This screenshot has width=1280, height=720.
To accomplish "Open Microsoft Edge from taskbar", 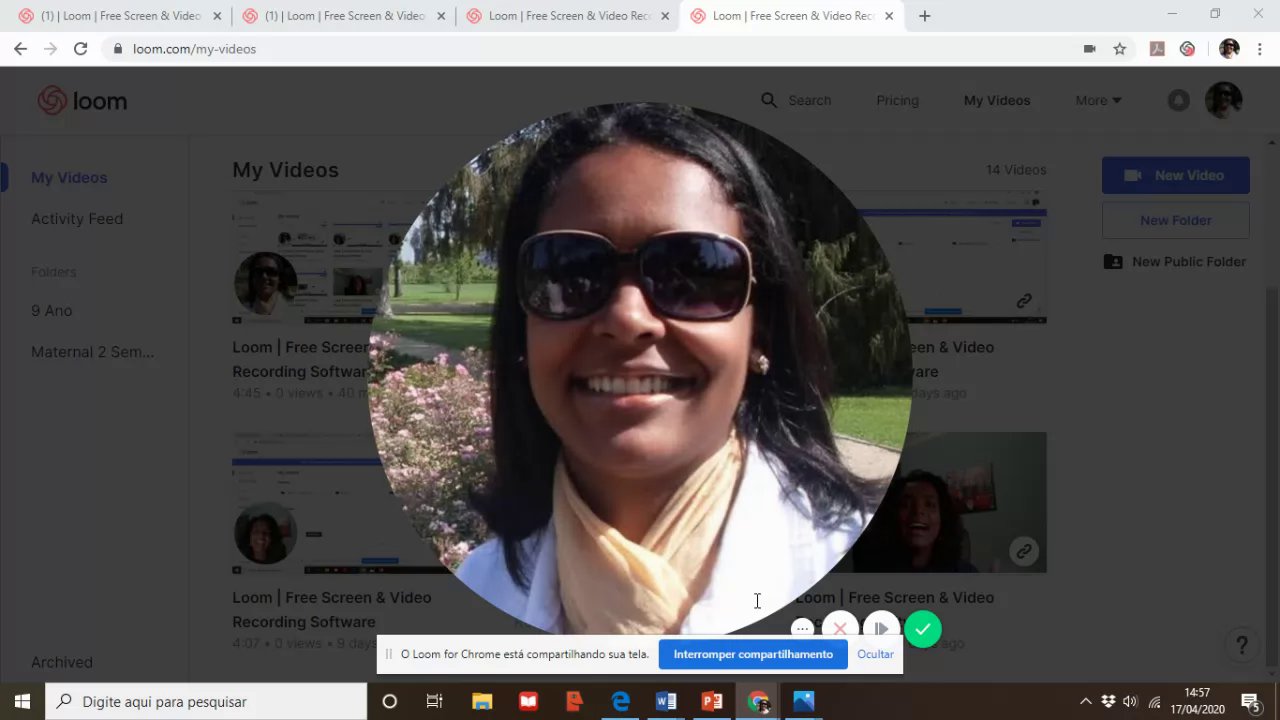I will pyautogui.click(x=621, y=701).
